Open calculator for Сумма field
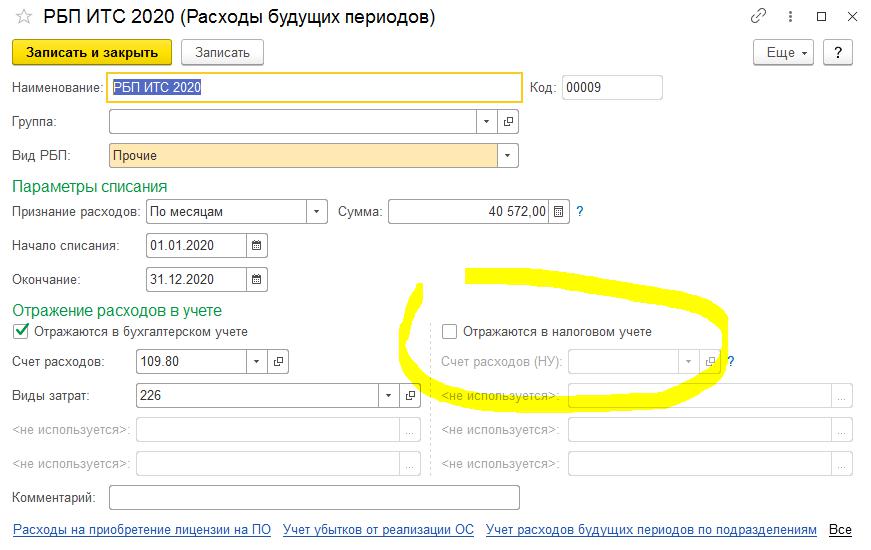The image size is (871, 550). (x=559, y=212)
